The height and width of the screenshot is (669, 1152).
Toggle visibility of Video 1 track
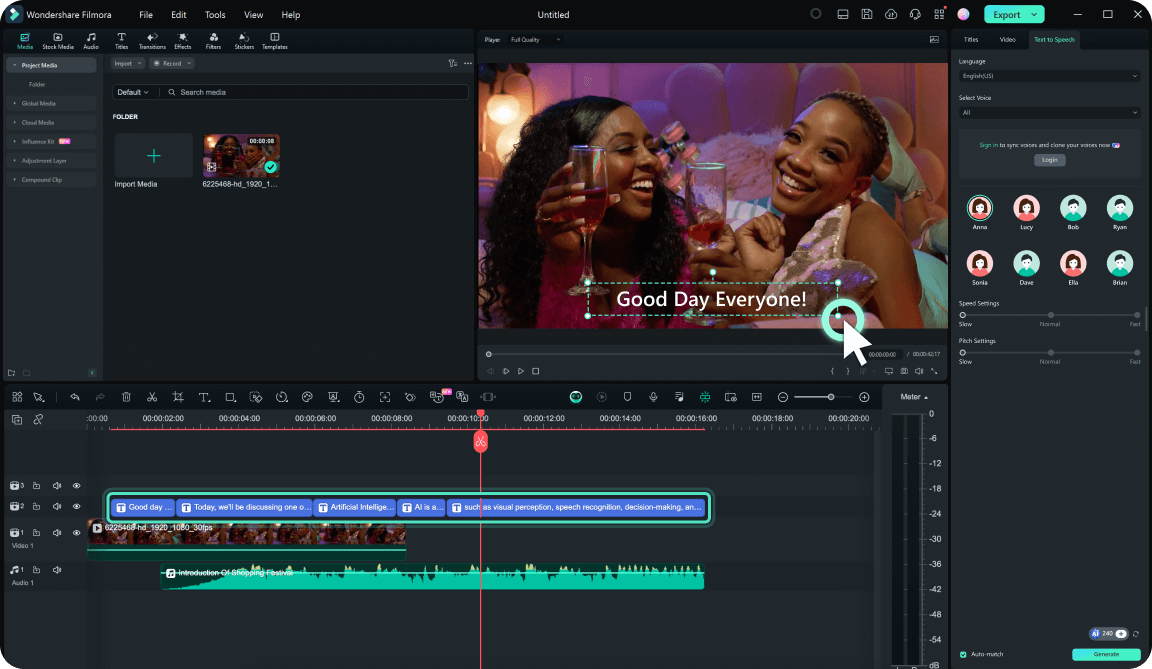(x=76, y=533)
